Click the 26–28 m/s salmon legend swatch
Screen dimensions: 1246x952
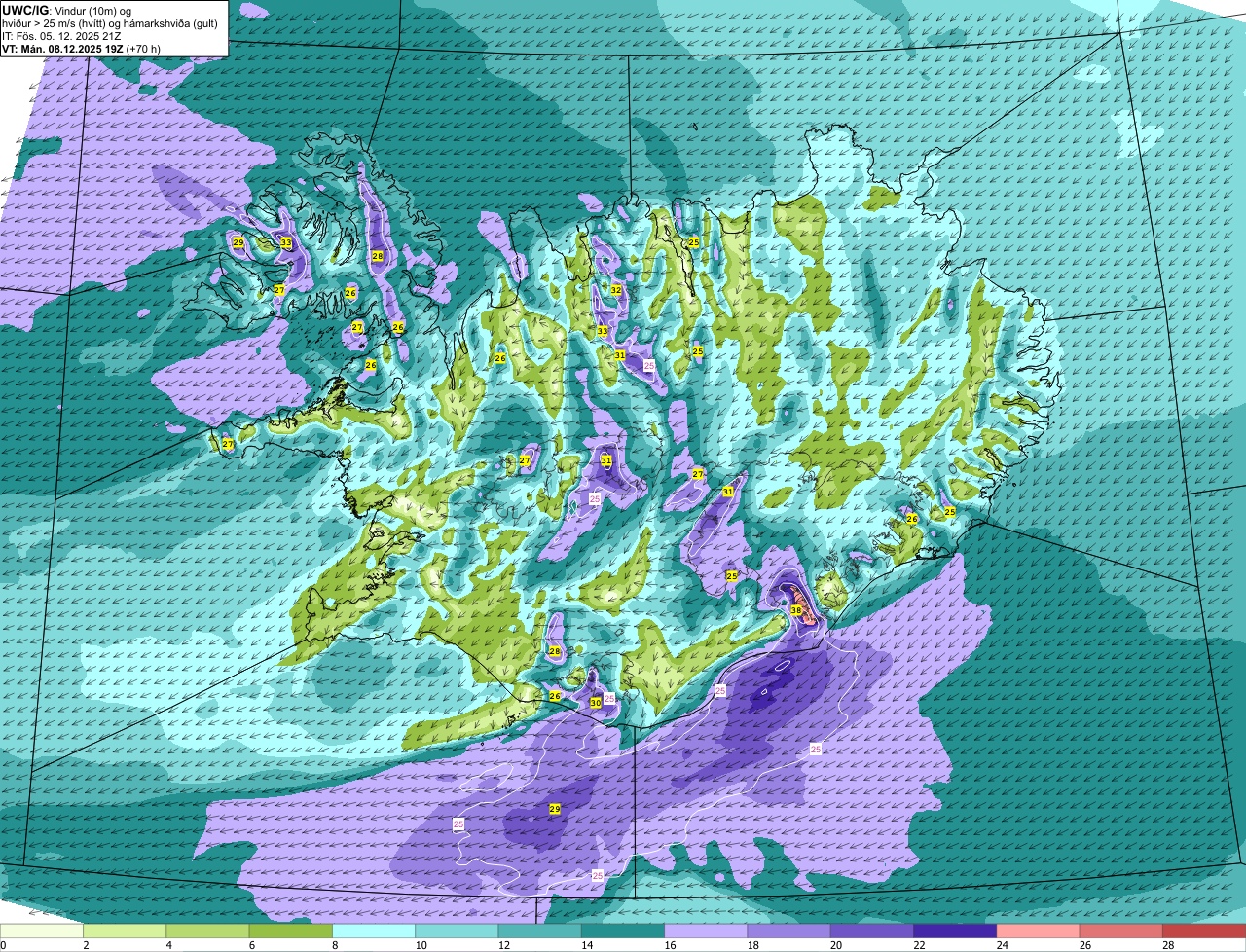tap(1121, 932)
